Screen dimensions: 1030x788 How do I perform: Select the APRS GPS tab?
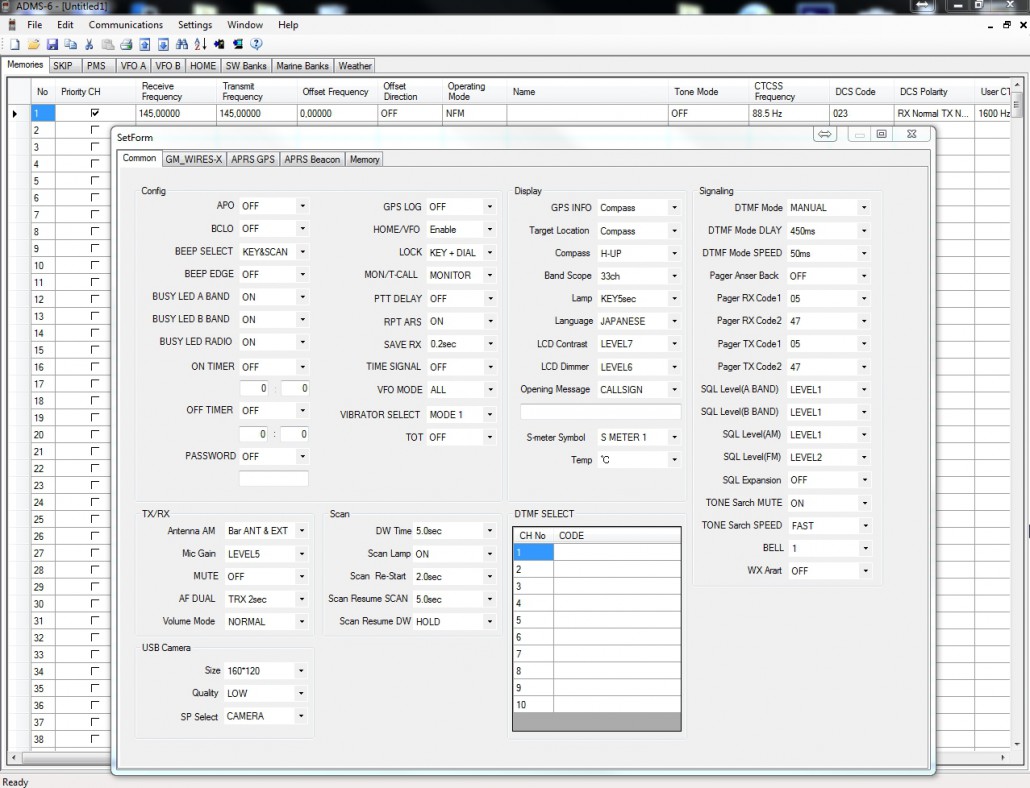[x=253, y=159]
